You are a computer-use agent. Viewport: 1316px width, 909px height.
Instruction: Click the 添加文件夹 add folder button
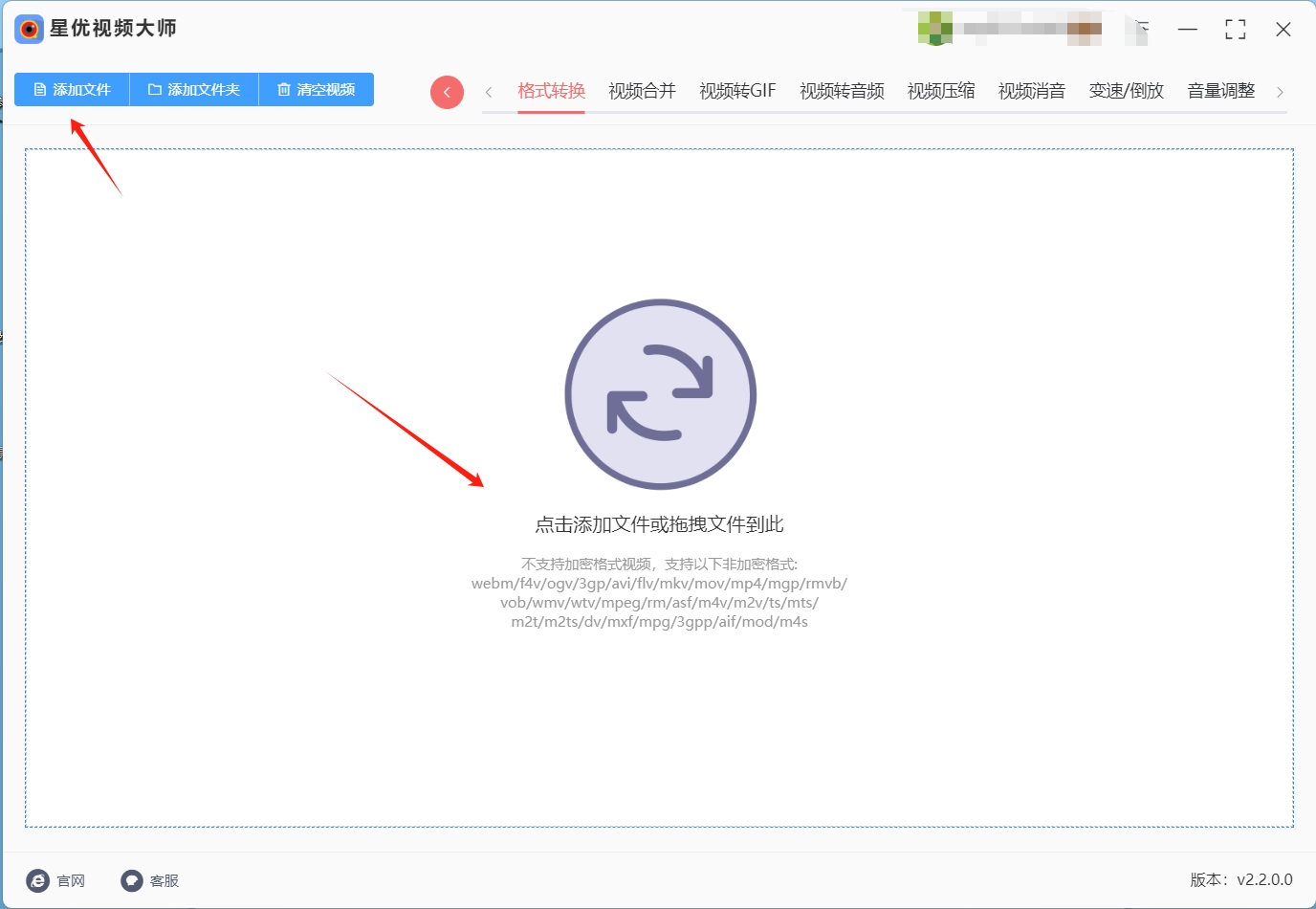[x=194, y=90]
